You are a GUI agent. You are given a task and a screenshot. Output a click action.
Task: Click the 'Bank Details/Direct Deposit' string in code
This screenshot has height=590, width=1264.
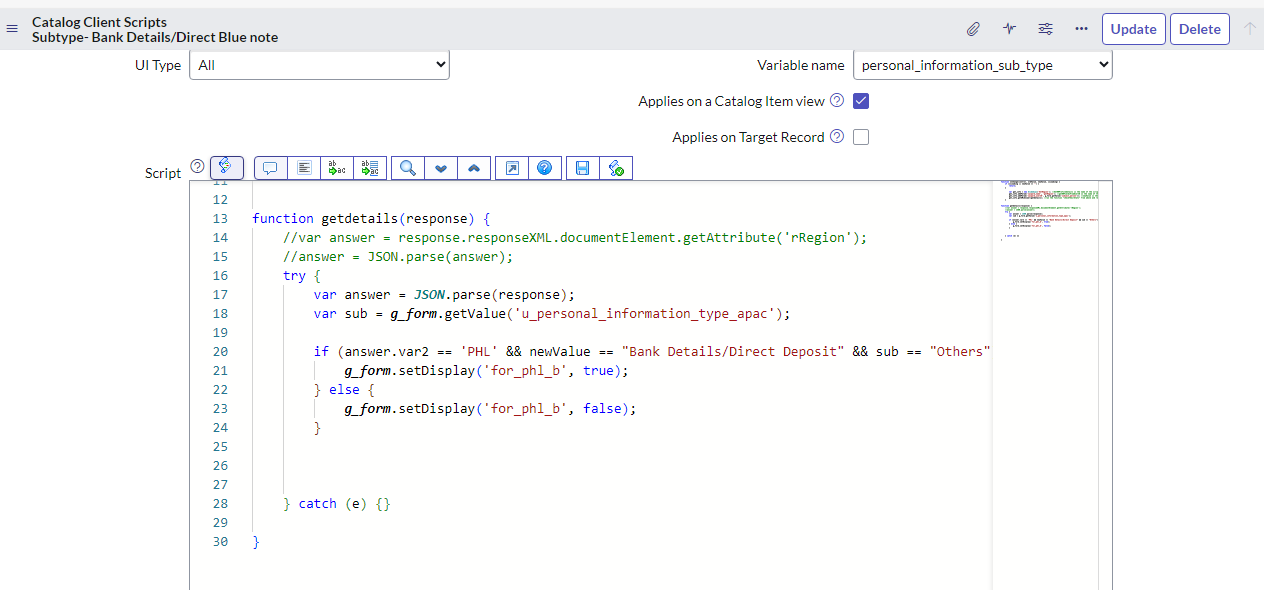(734, 351)
